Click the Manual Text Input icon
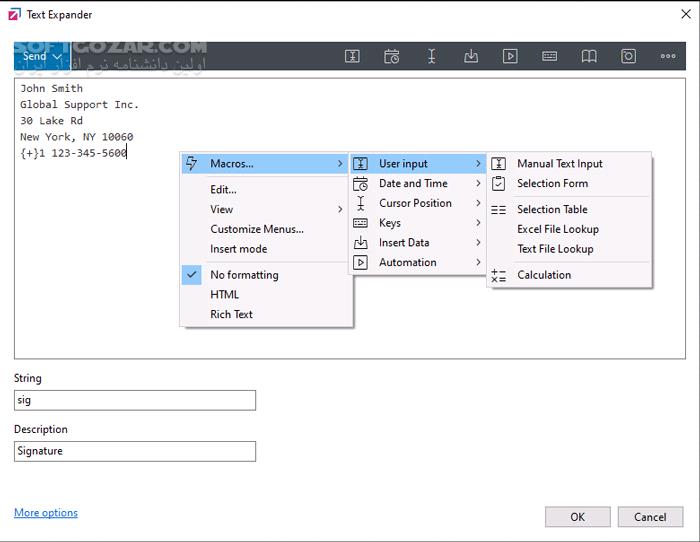 pos(499,164)
